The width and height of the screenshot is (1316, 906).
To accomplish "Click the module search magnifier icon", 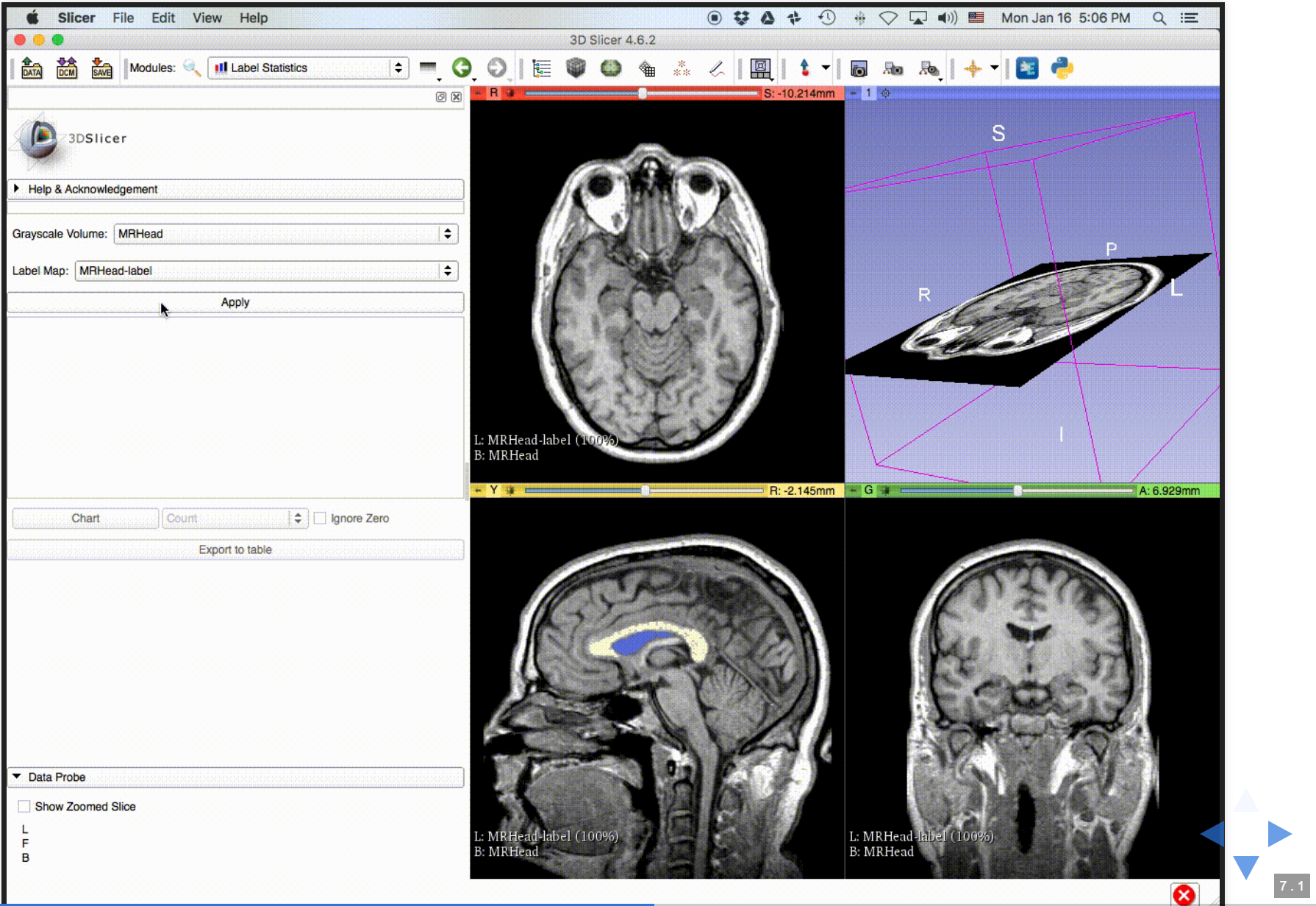I will tap(192, 68).
